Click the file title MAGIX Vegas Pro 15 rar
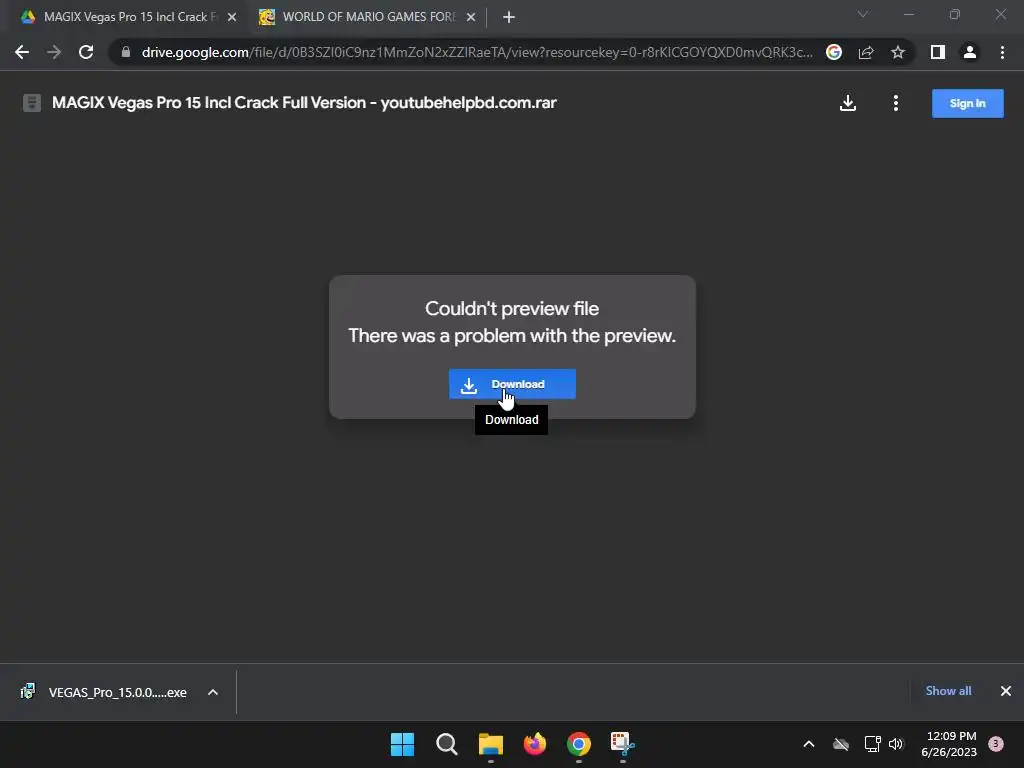Screen dimensions: 1024x768 (x=304, y=103)
